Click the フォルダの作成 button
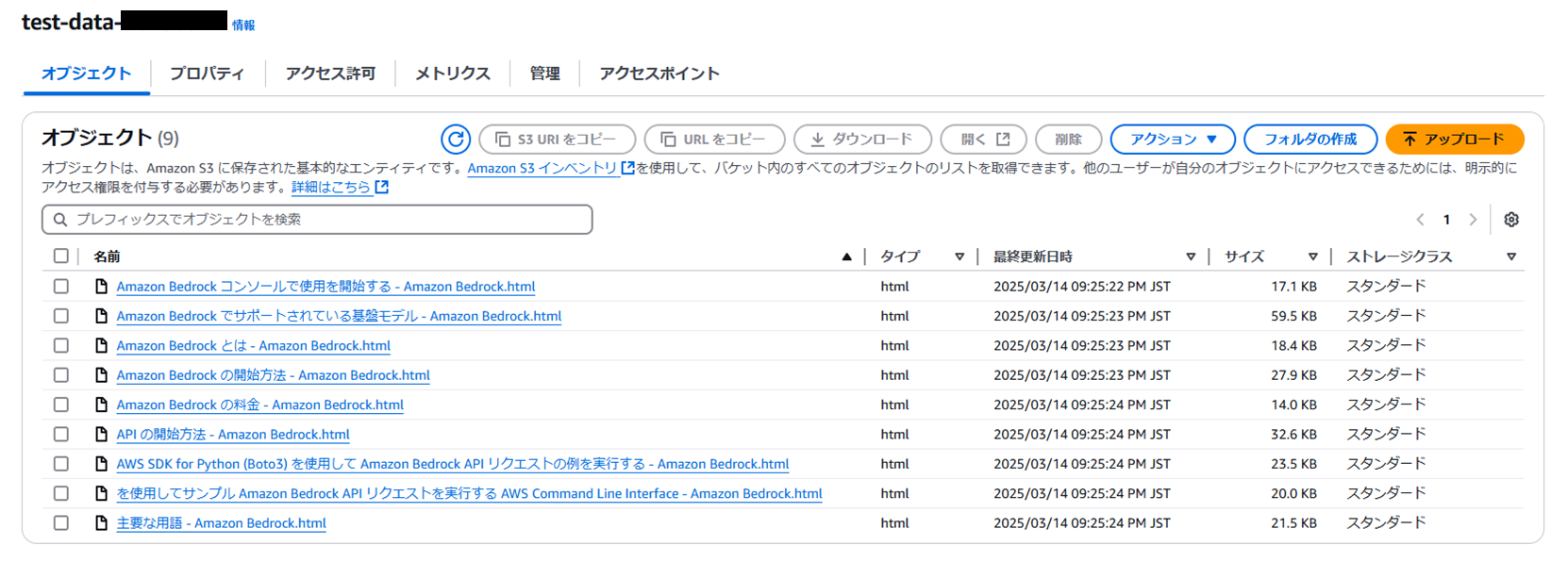The height and width of the screenshot is (562, 1568). [x=1310, y=140]
